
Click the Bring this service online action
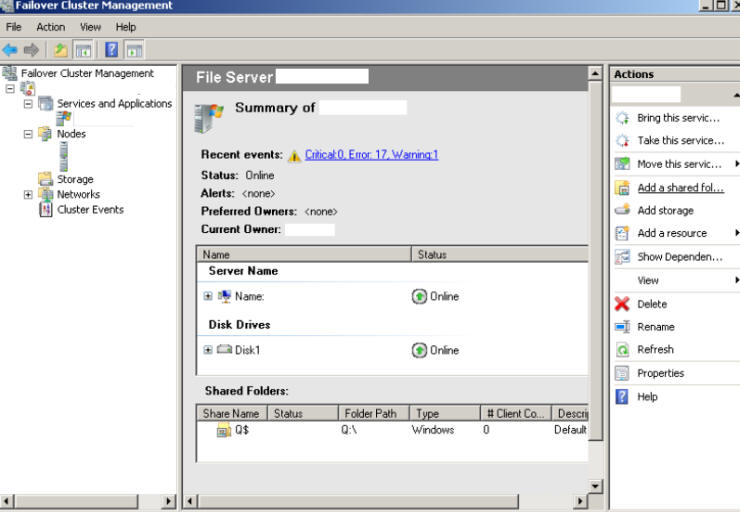678,118
